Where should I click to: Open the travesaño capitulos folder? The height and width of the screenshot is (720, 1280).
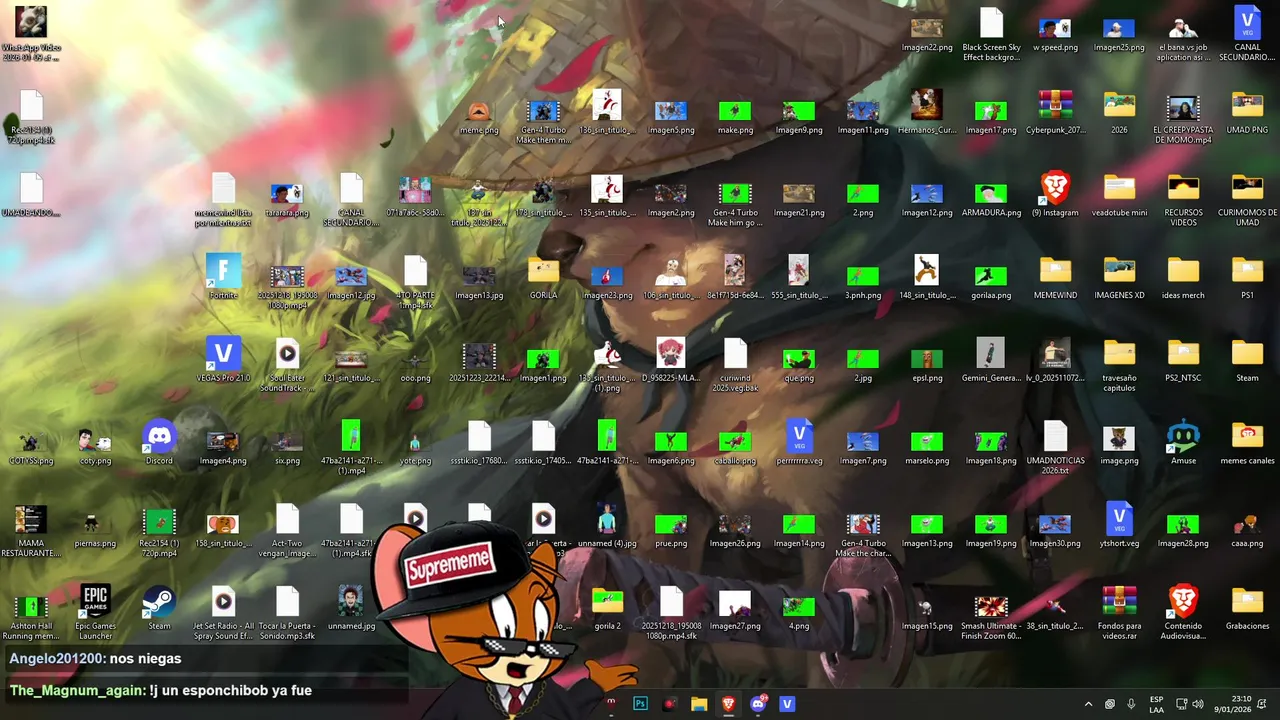click(1119, 365)
